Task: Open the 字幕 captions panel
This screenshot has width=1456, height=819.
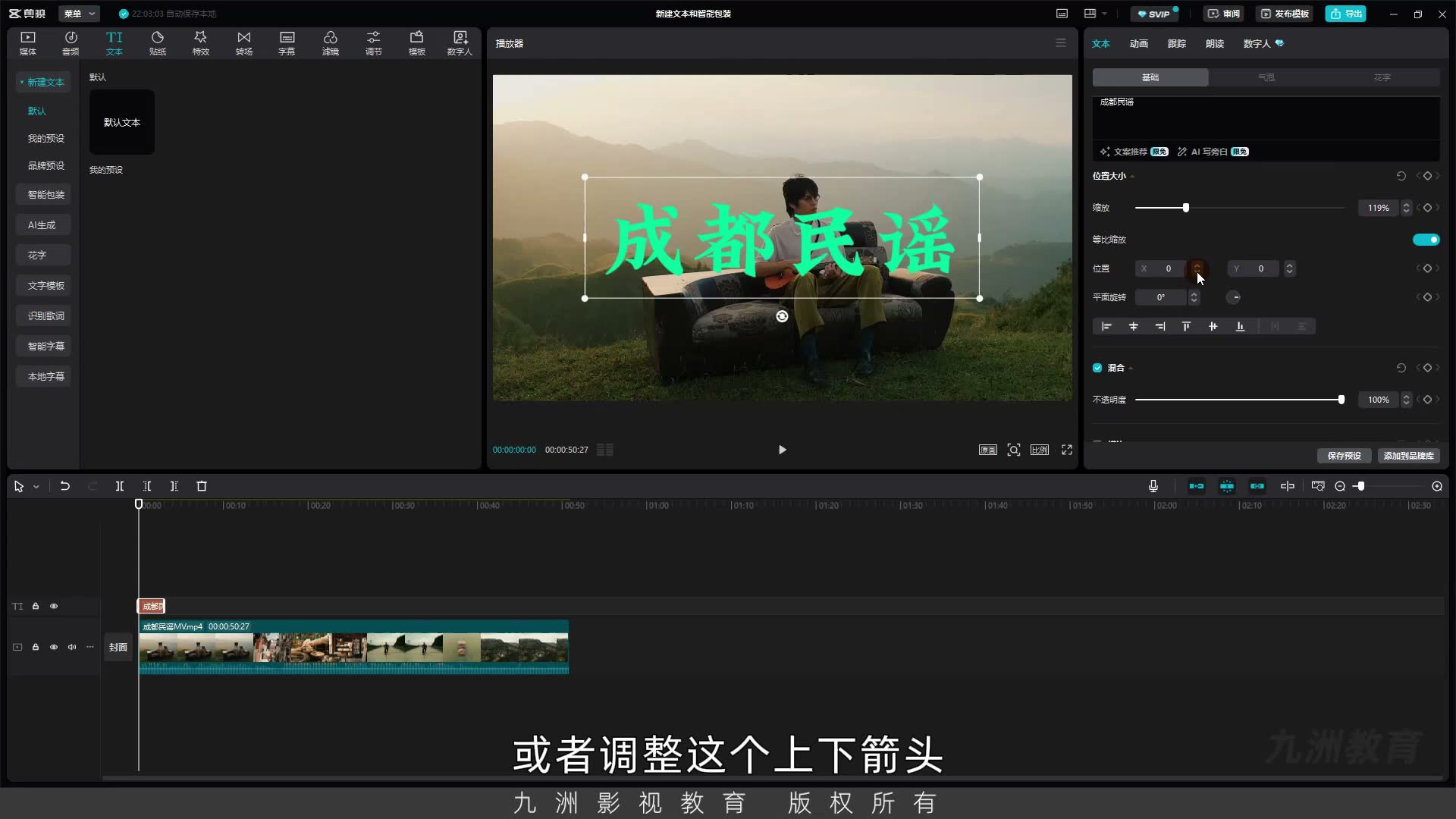Action: point(287,43)
